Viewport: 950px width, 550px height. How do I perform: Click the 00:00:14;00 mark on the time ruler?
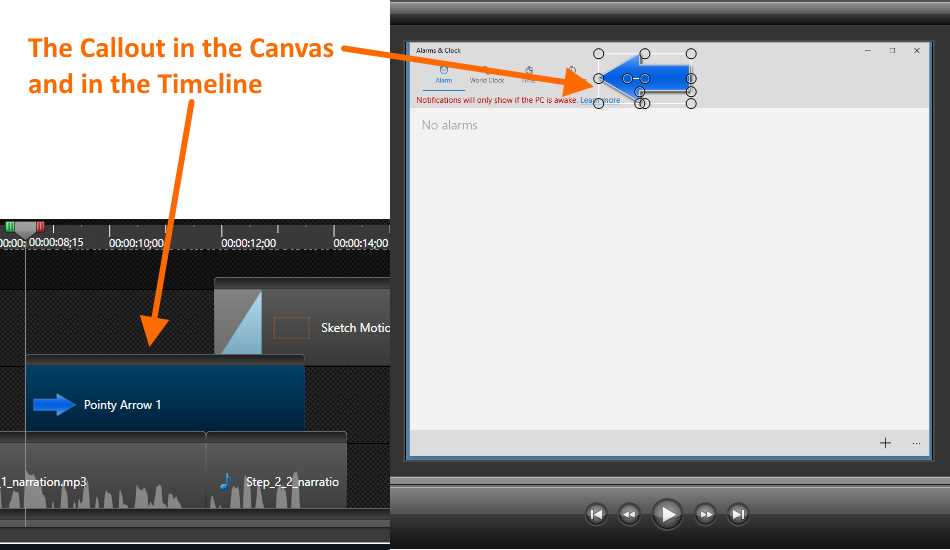click(360, 243)
